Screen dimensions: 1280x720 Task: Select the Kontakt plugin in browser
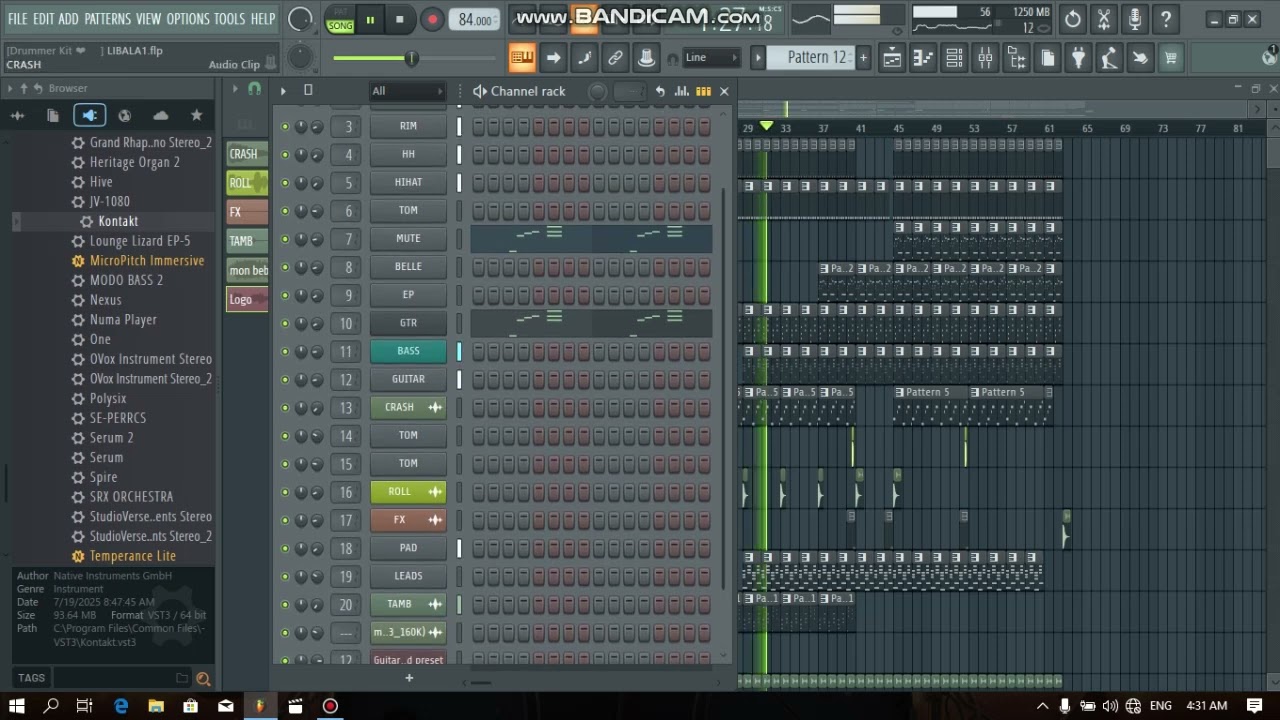(118, 221)
